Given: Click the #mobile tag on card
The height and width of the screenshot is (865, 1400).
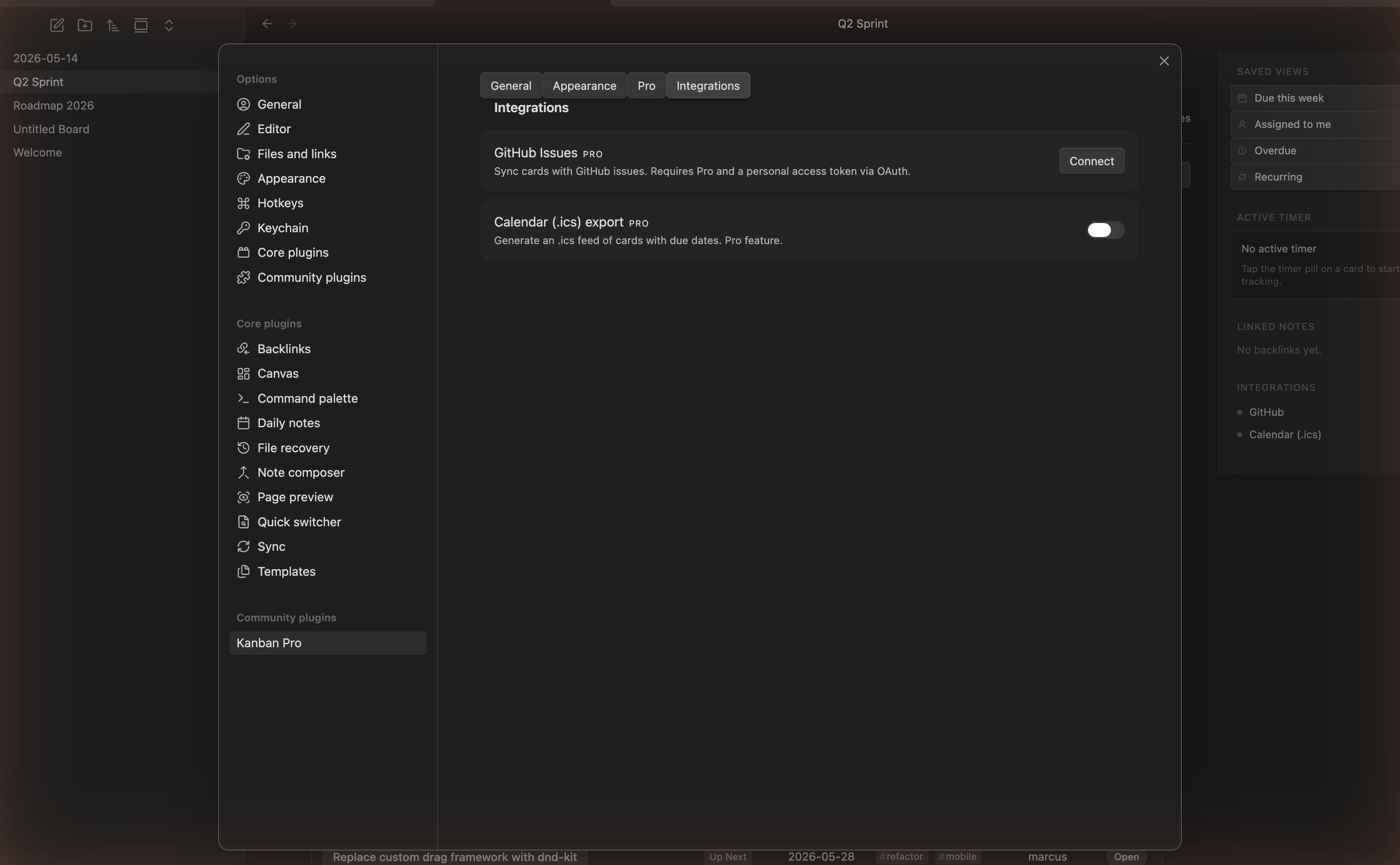Looking at the screenshot, I should [958, 856].
